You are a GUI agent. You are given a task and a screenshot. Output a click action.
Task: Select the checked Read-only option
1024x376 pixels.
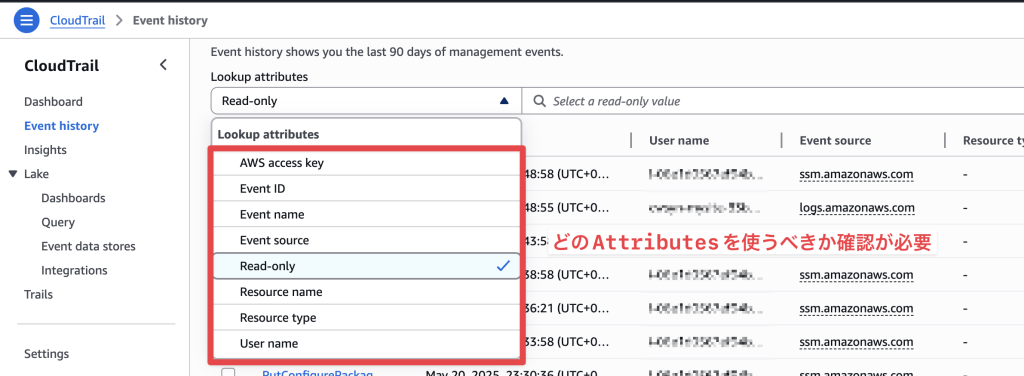point(366,266)
